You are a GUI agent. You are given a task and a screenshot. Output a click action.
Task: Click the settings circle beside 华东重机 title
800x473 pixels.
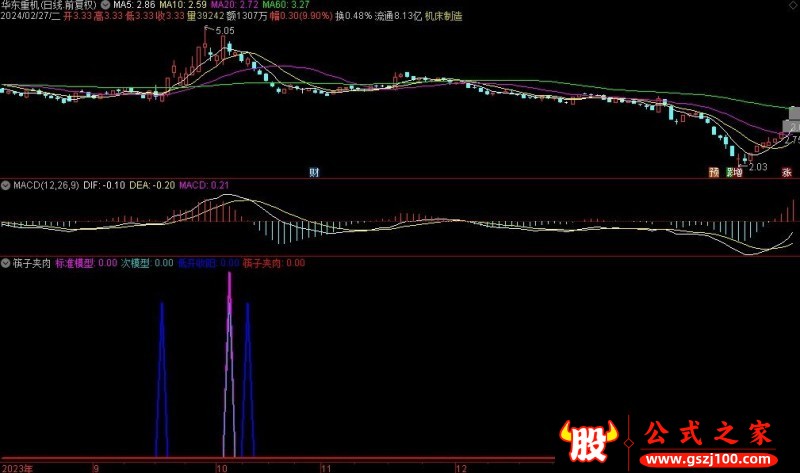tap(106, 5)
